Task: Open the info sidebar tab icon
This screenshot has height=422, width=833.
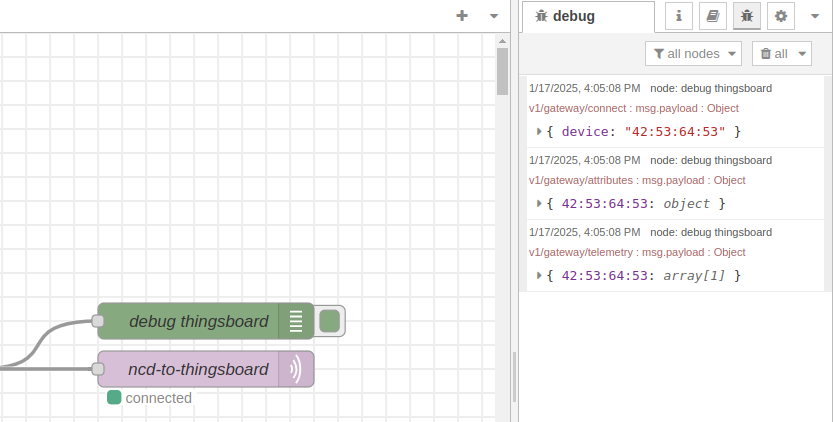Action: (679, 16)
